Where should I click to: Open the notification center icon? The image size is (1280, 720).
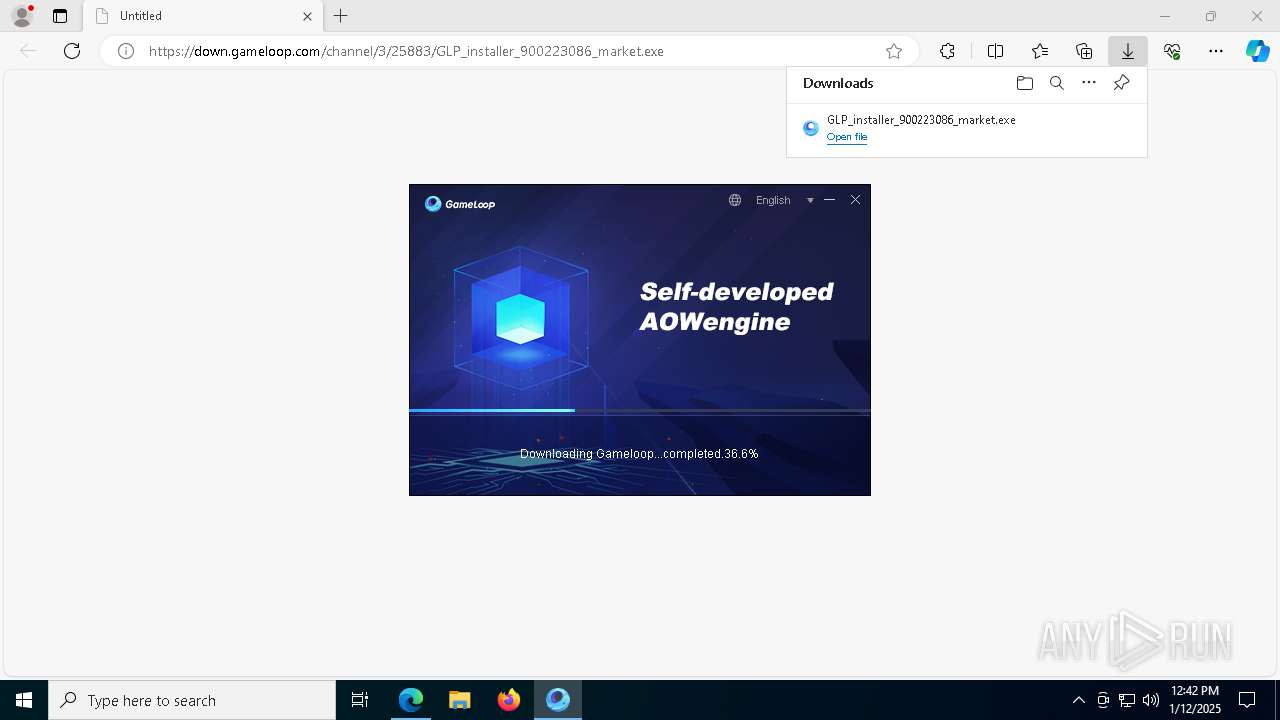[1247, 700]
